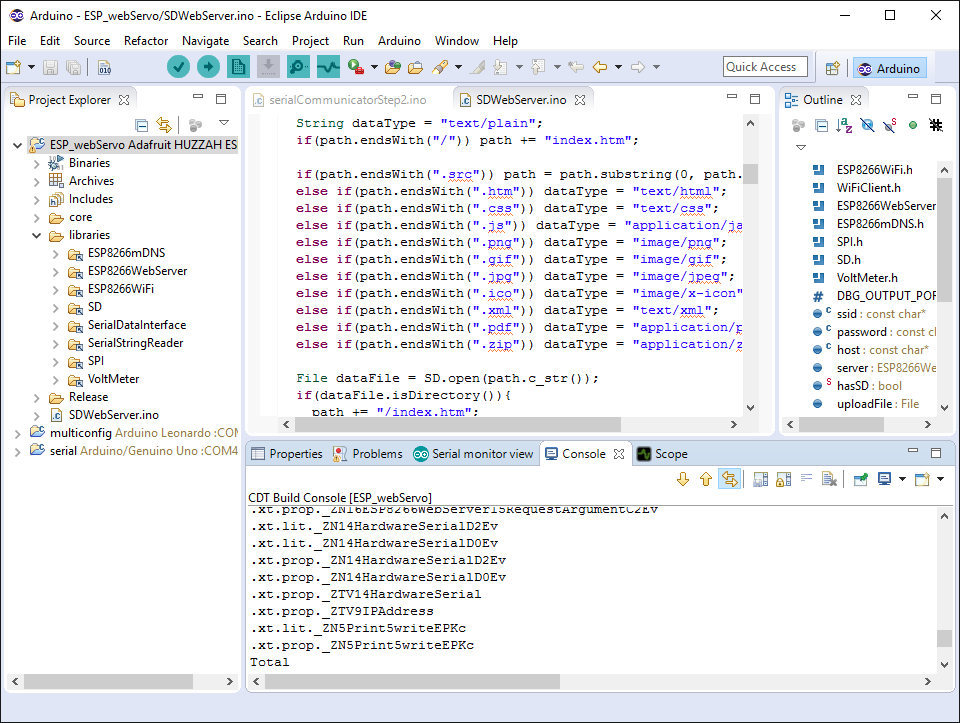This screenshot has width=960, height=723.
Task: Click the new sketch document icon
Action: click(x=238, y=66)
